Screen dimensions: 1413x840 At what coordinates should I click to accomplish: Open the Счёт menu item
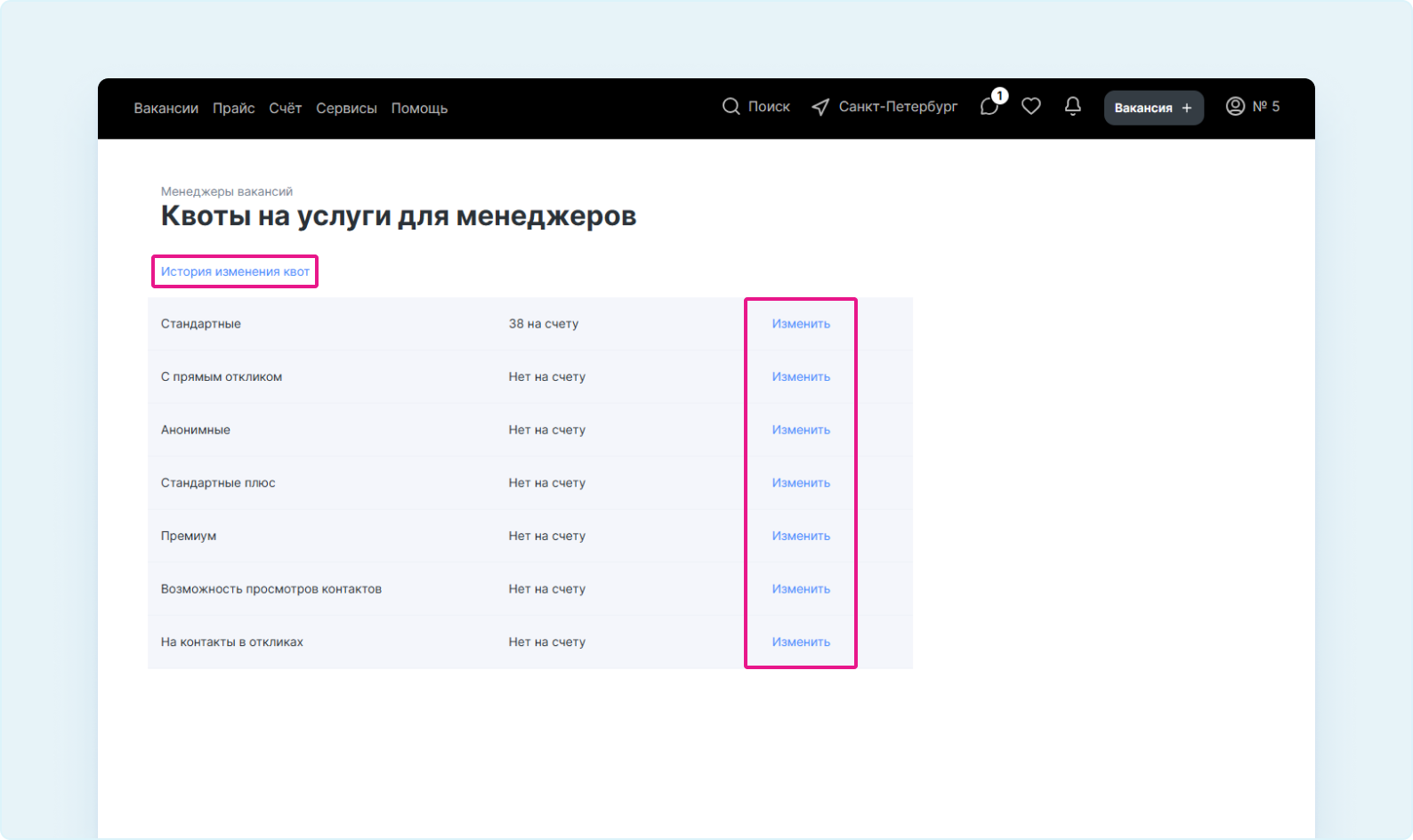tap(286, 108)
